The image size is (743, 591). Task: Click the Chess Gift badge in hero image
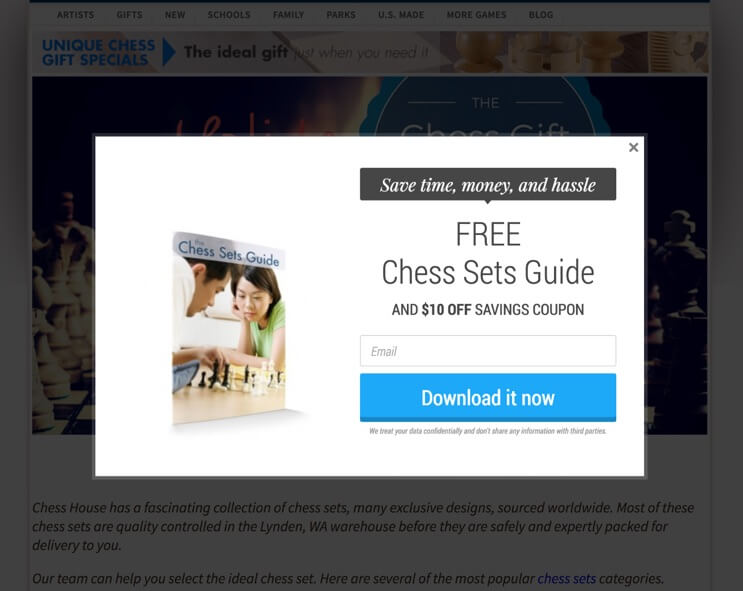[484, 107]
